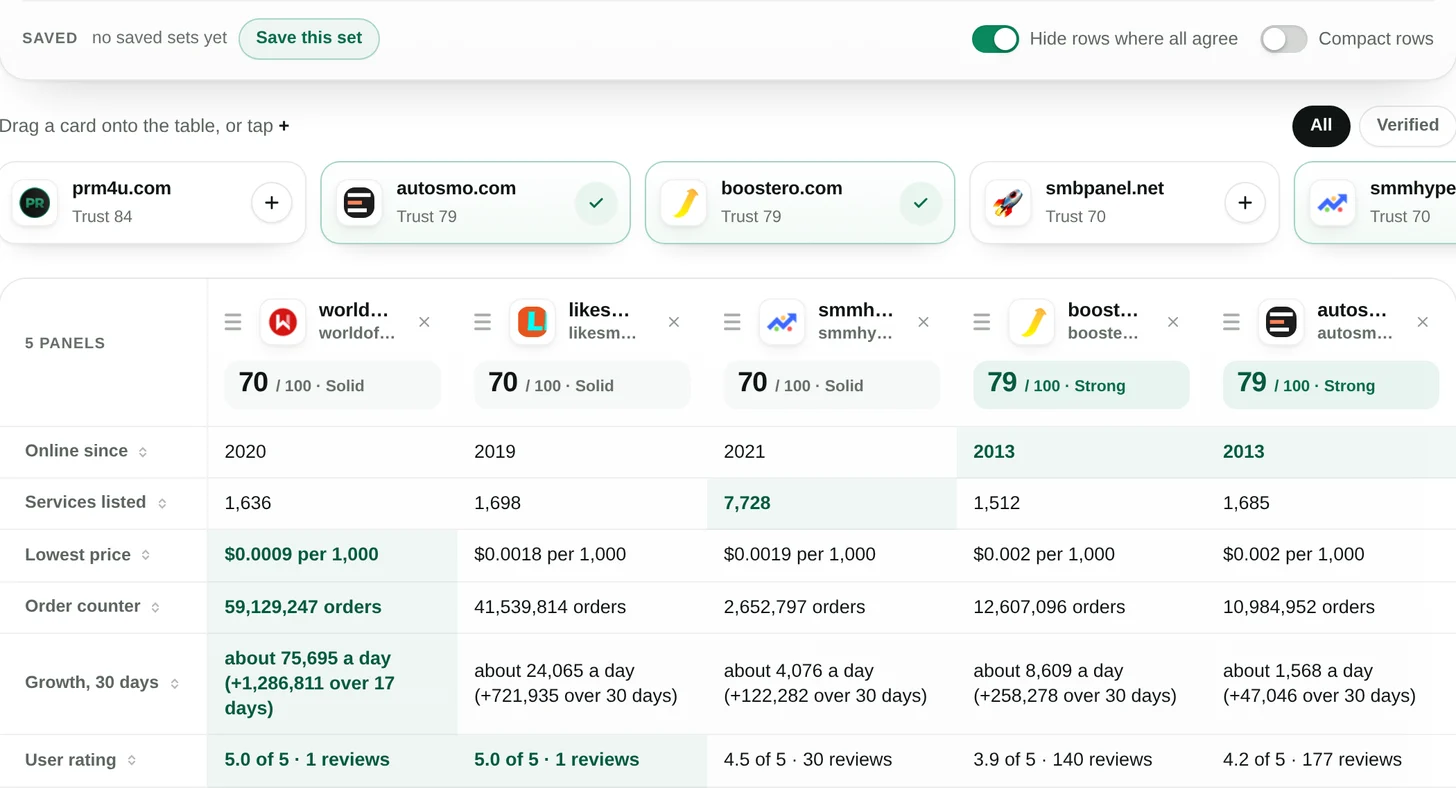1456x788 pixels.
Task: Grab the worldof column drag handle
Action: (x=233, y=322)
